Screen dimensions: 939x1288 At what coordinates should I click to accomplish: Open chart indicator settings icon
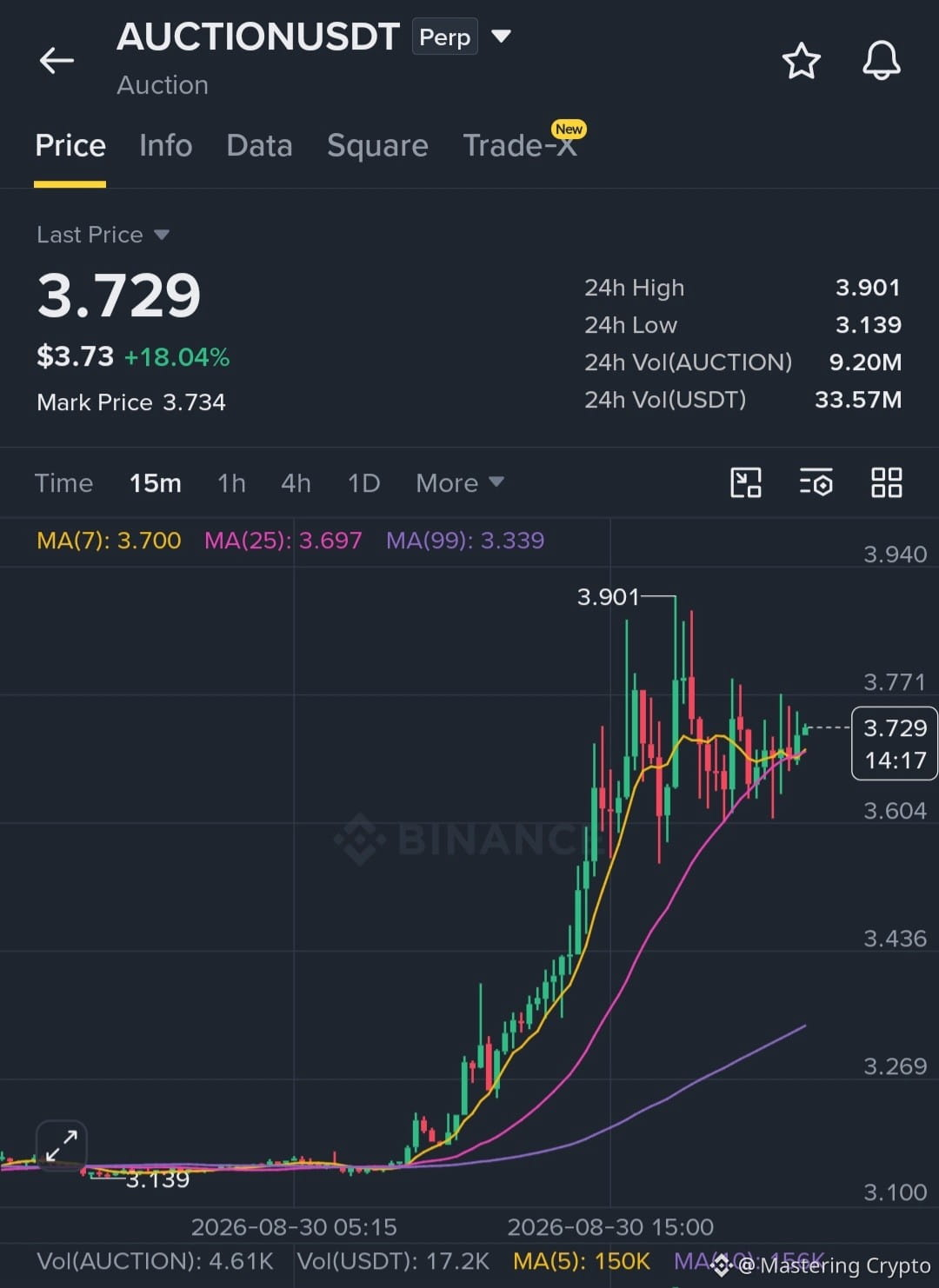pos(816,482)
